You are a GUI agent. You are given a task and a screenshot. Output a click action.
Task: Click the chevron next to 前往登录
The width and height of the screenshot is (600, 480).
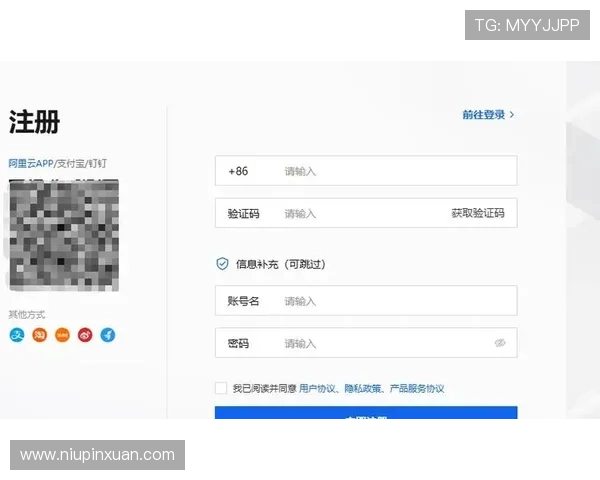[x=512, y=114]
